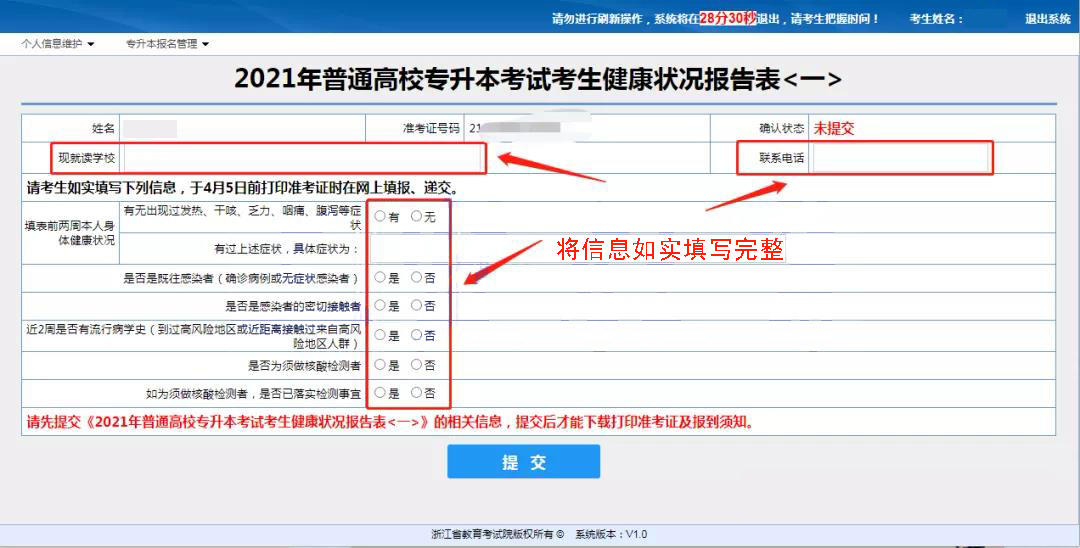Open the 个人信息维护 dropdown menu
The height and width of the screenshot is (548, 1080).
click(57, 44)
